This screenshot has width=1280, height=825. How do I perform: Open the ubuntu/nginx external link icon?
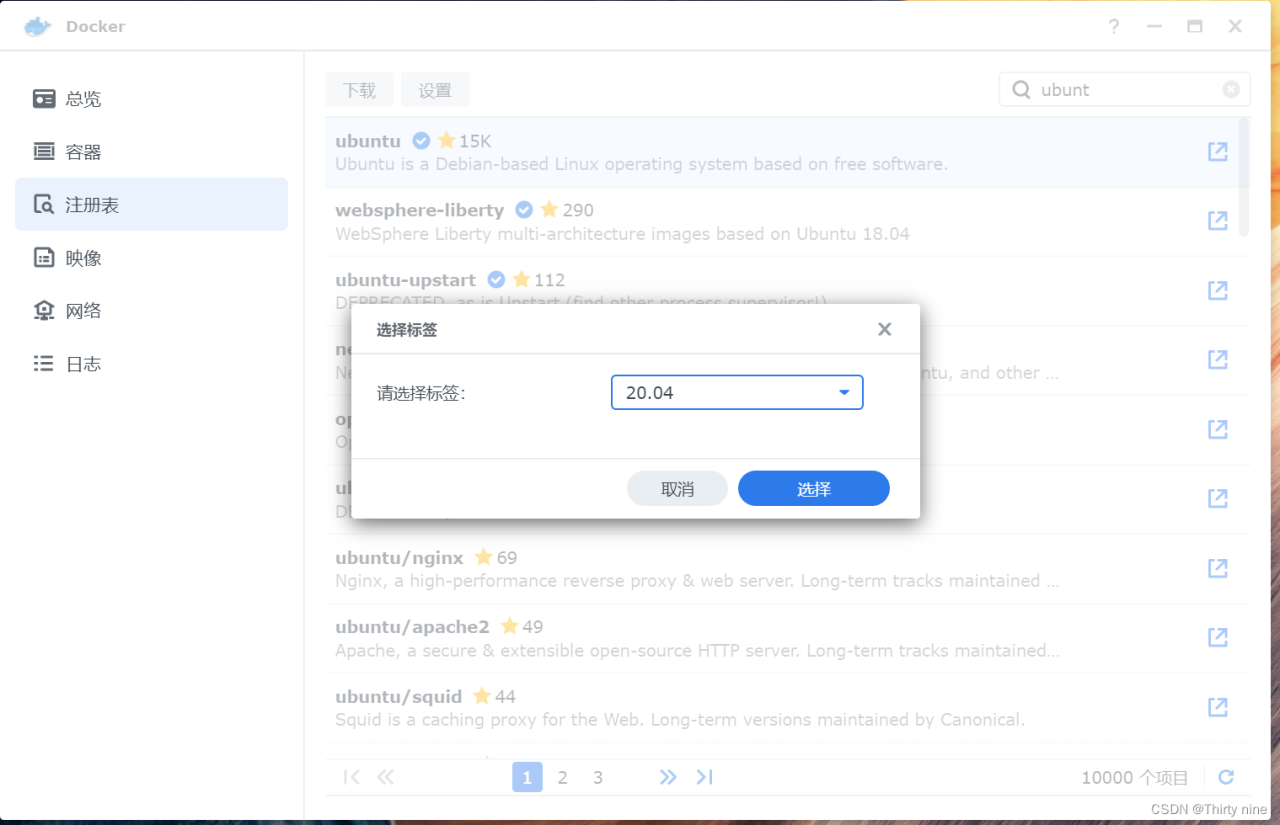(1217, 567)
